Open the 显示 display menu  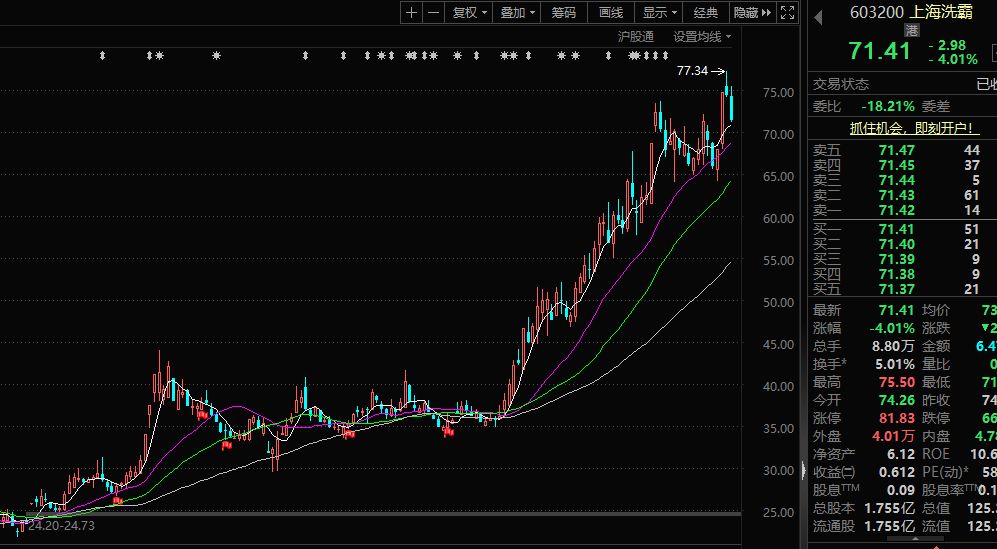[659, 13]
